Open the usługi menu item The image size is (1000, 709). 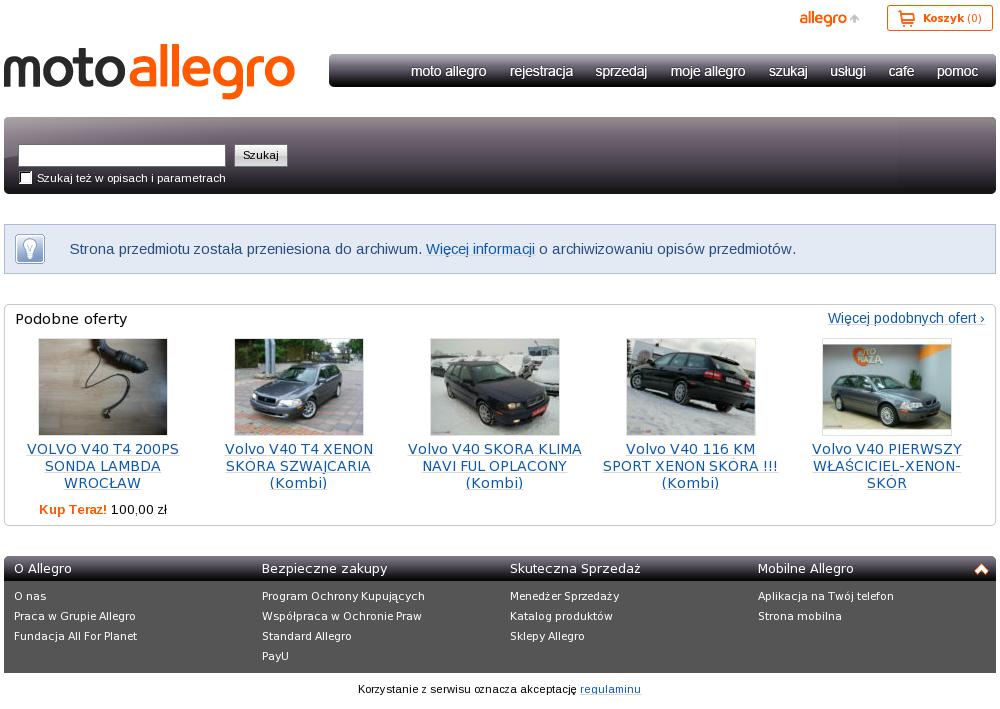pyautogui.click(x=848, y=71)
